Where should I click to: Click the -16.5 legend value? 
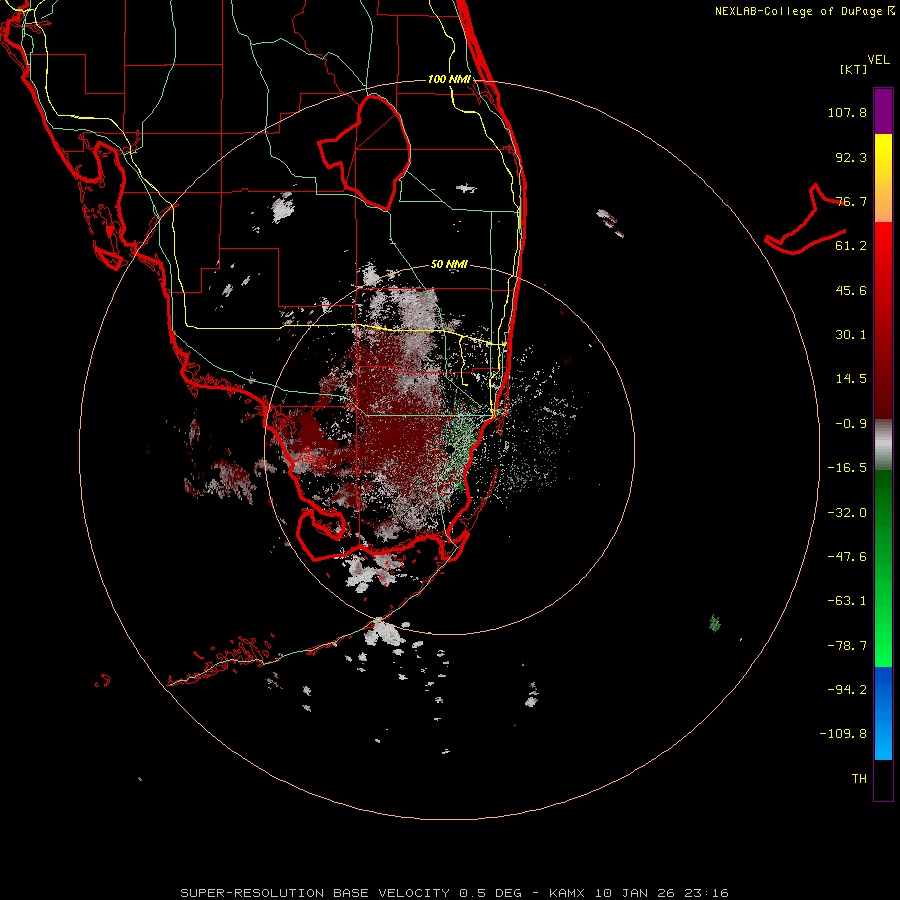[847, 468]
